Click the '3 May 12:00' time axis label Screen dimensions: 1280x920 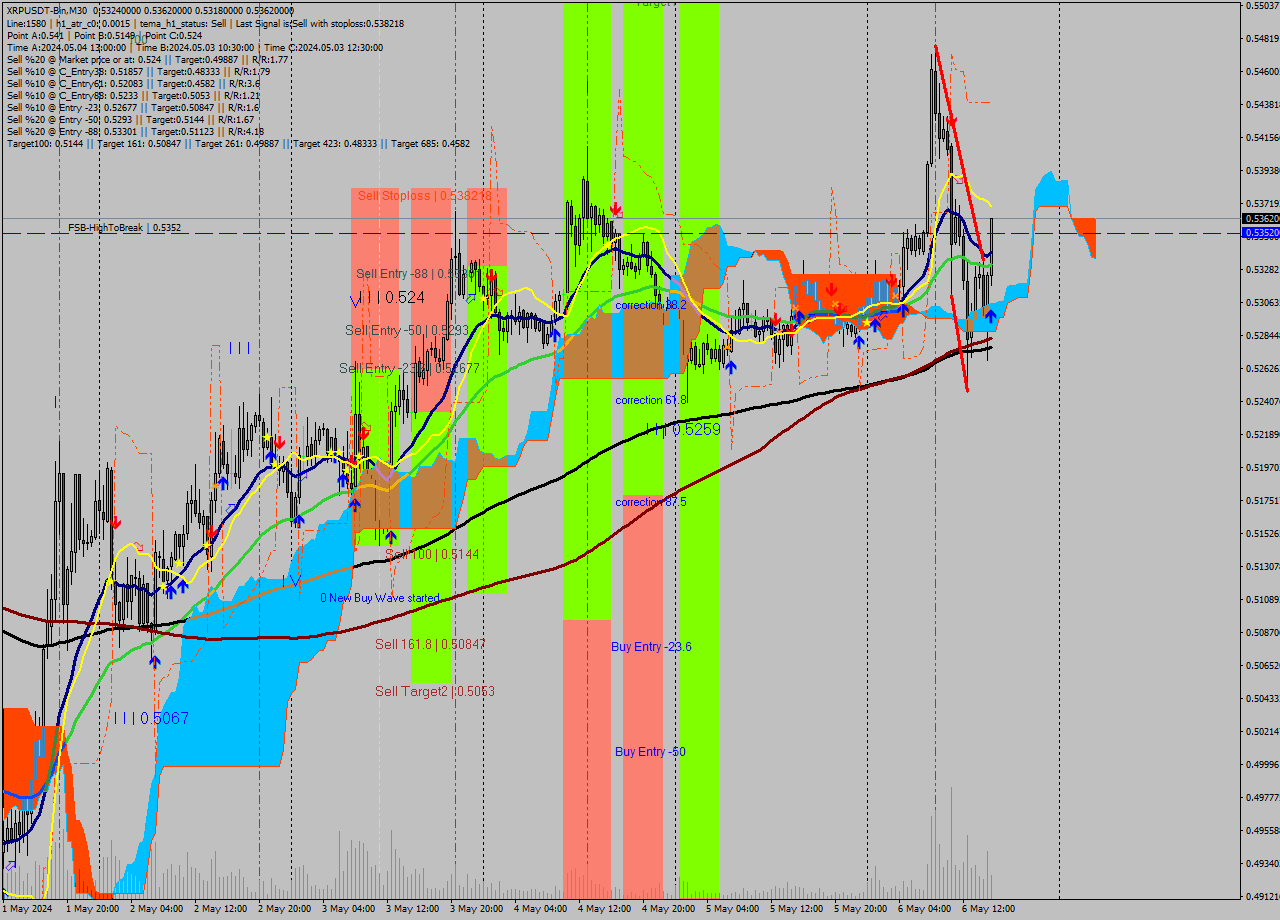point(413,909)
